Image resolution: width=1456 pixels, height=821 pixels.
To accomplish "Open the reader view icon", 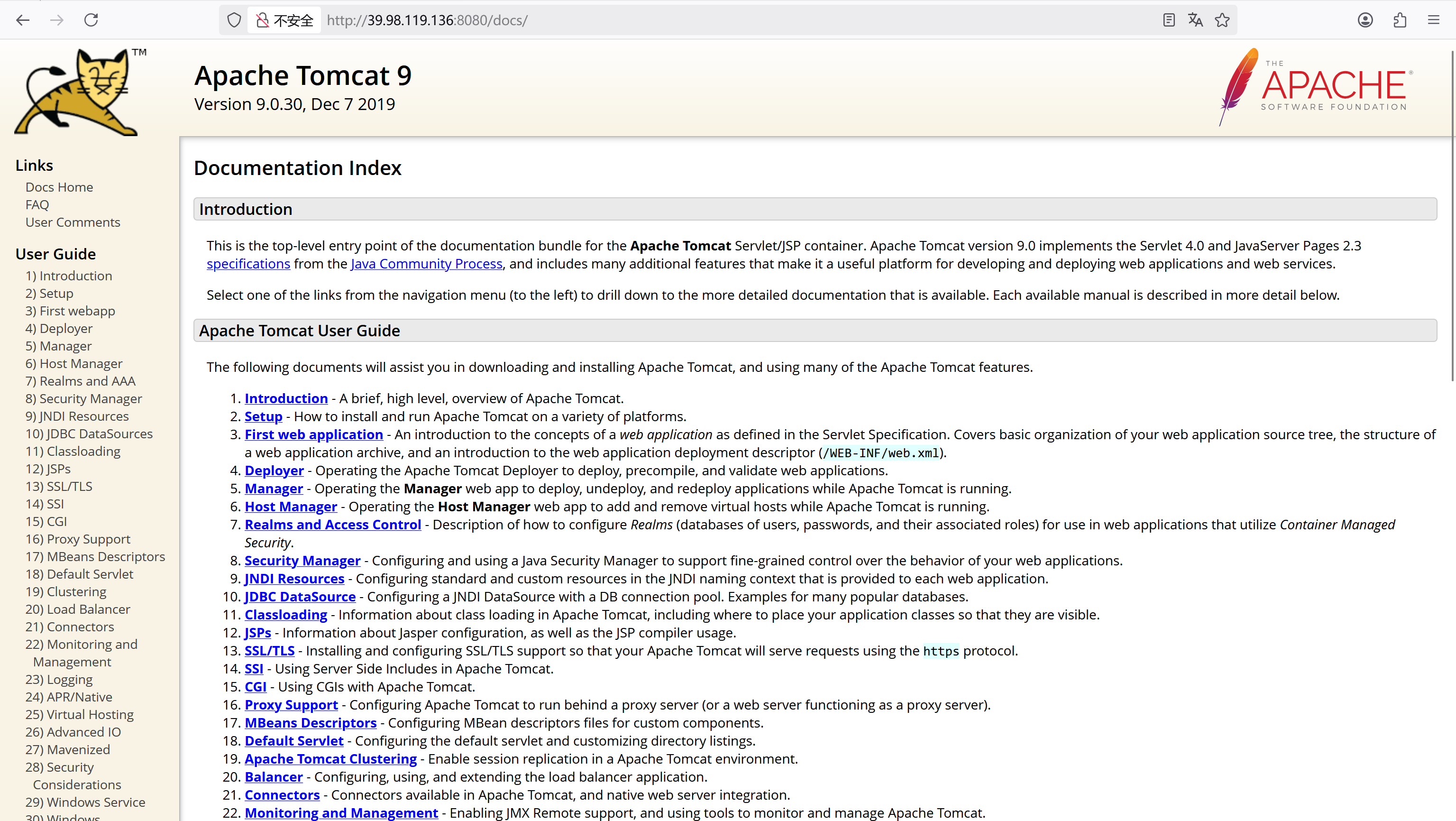I will [x=1169, y=20].
